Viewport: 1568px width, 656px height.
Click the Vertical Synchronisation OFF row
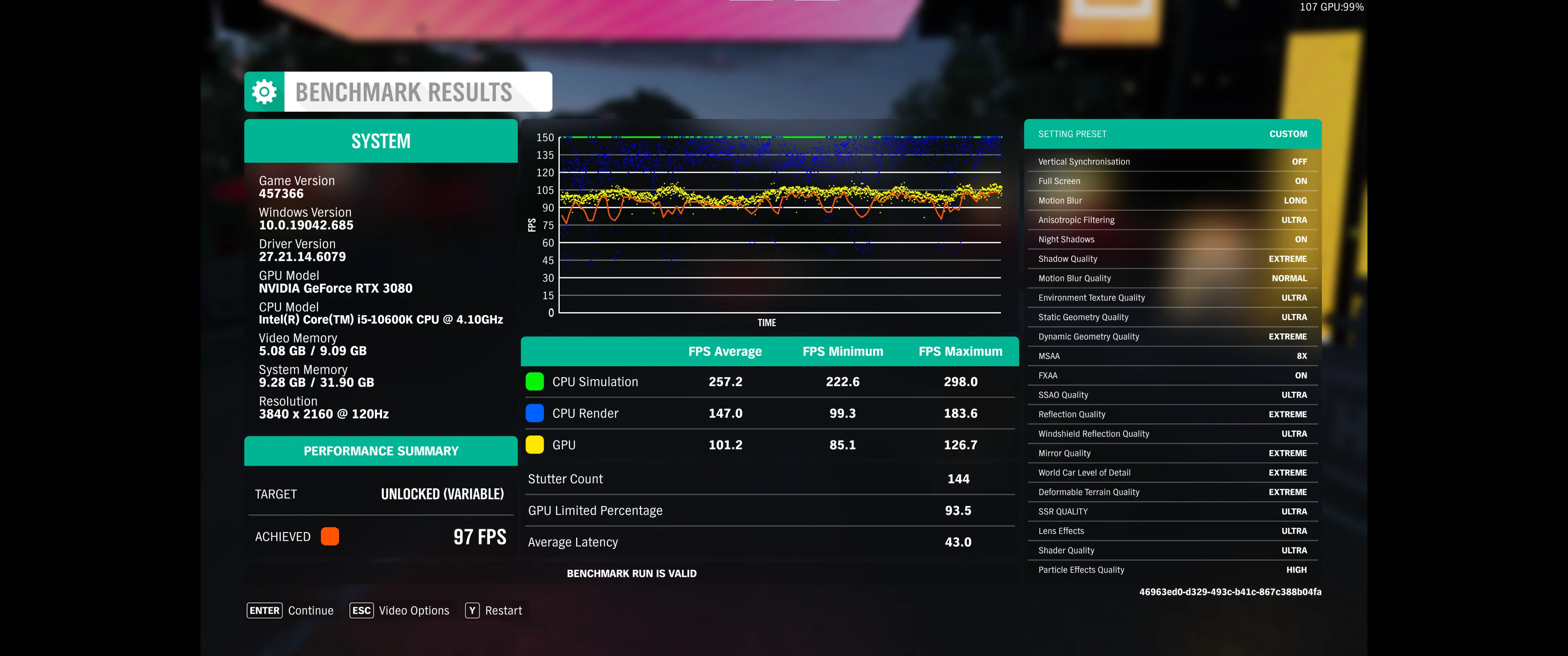pos(1172,162)
